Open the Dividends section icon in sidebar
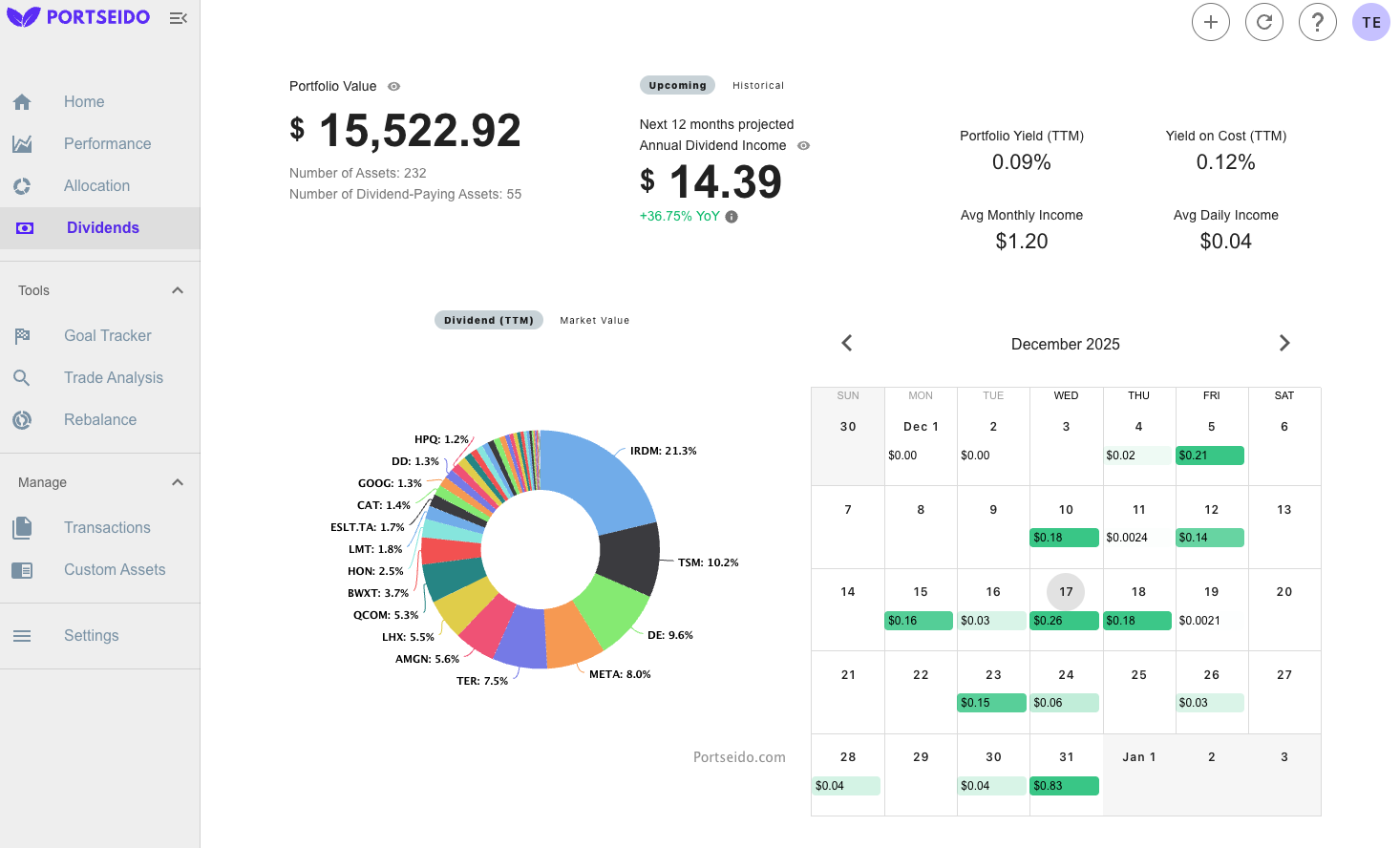 (x=24, y=228)
